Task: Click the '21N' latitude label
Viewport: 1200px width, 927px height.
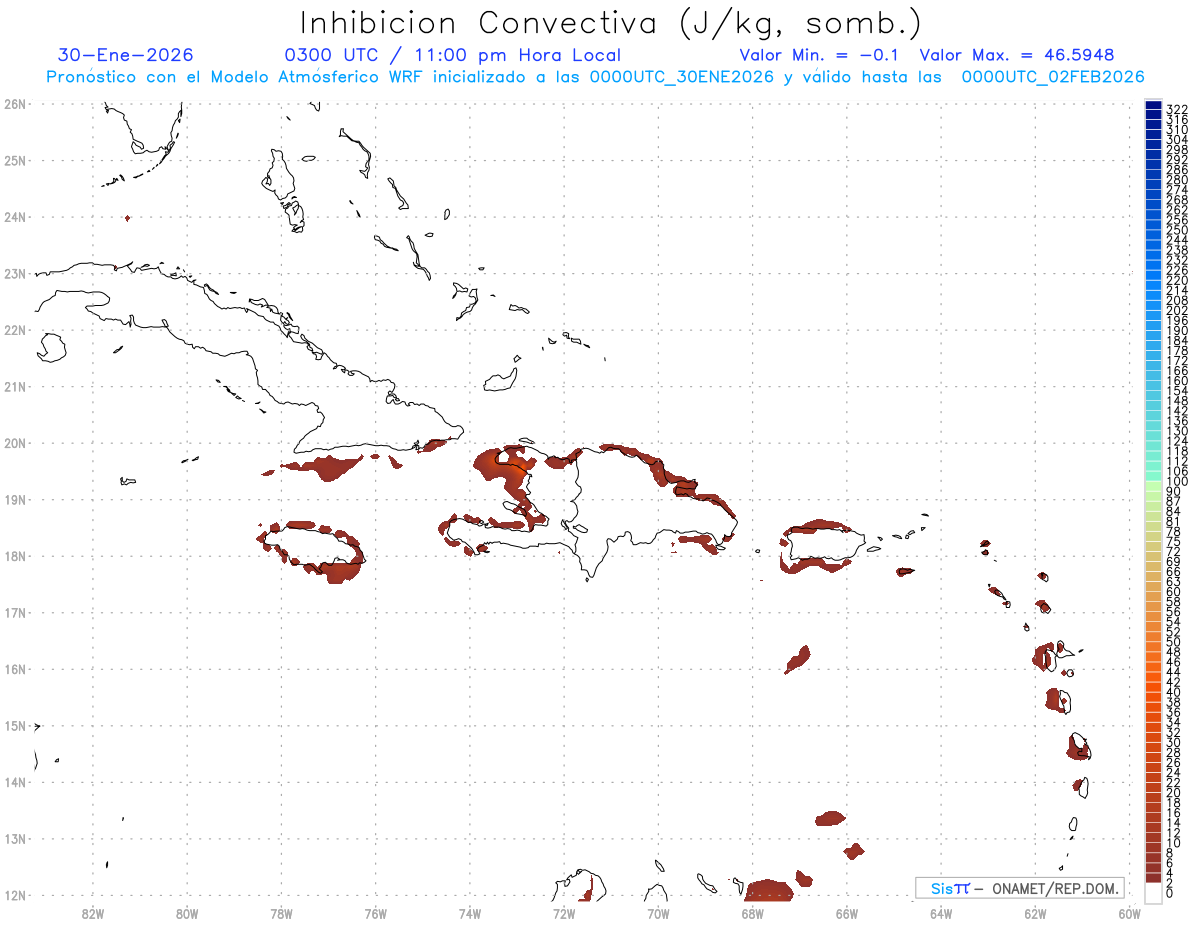Action: coord(14,386)
